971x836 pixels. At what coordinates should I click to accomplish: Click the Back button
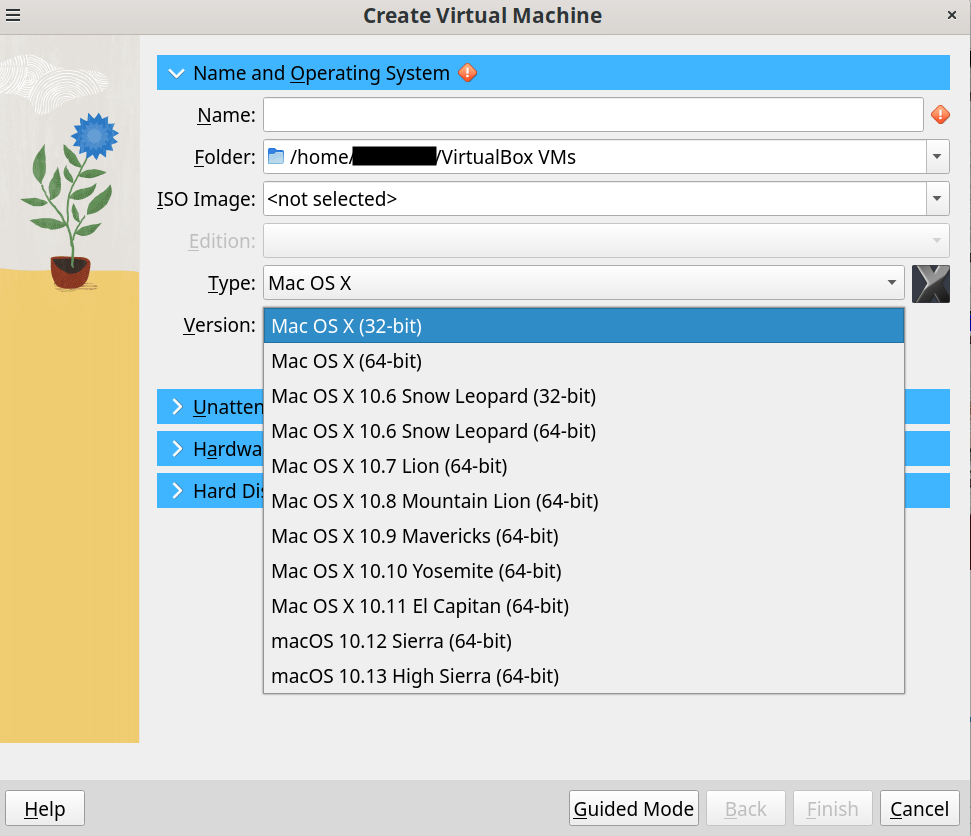[x=746, y=808]
